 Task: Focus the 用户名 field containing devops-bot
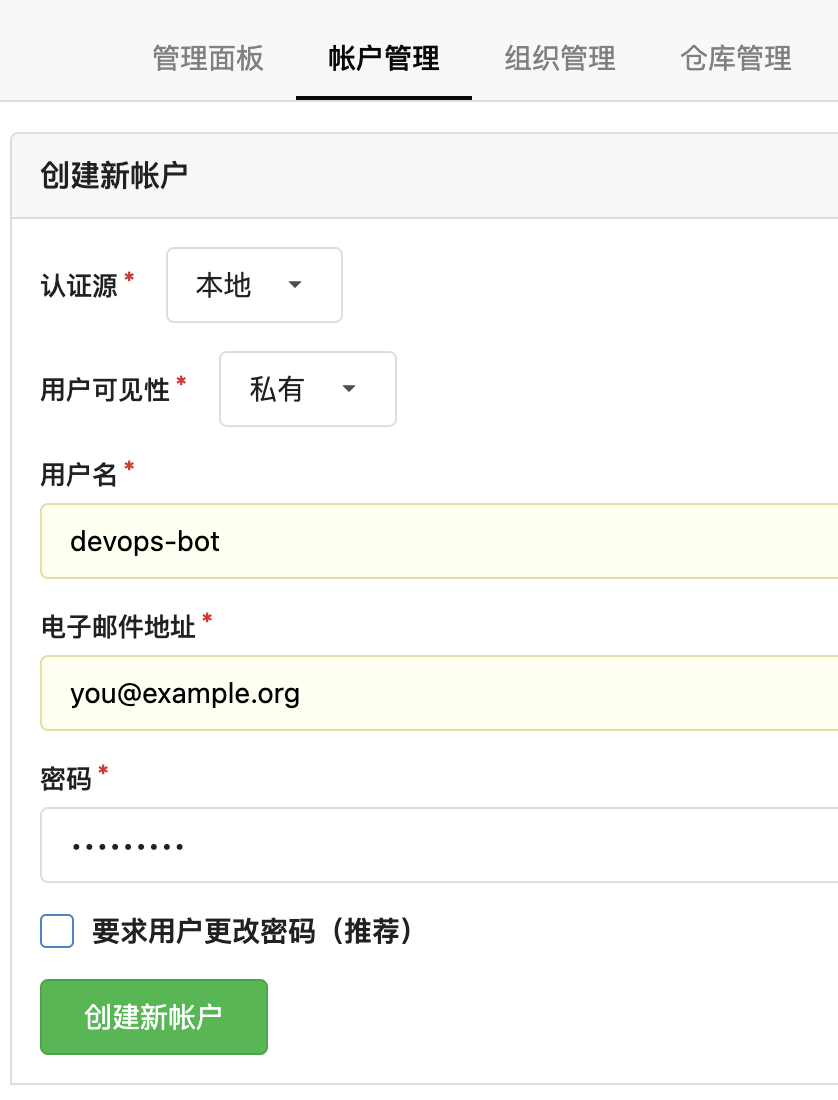pyautogui.click(x=440, y=541)
